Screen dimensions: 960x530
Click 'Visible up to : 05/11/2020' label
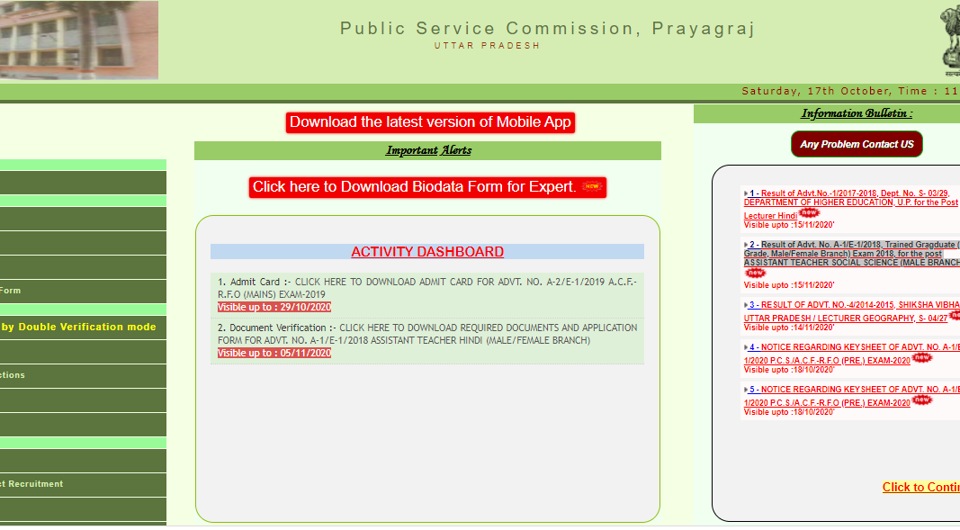point(274,353)
